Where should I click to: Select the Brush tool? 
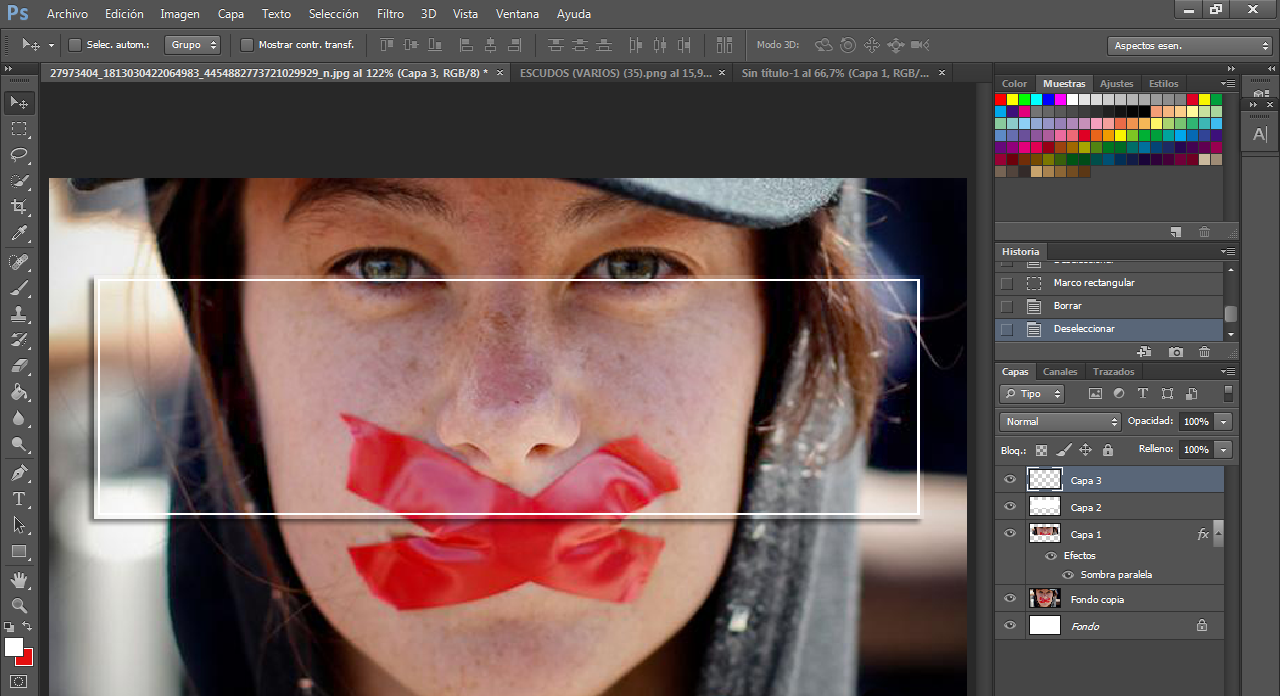(19, 288)
